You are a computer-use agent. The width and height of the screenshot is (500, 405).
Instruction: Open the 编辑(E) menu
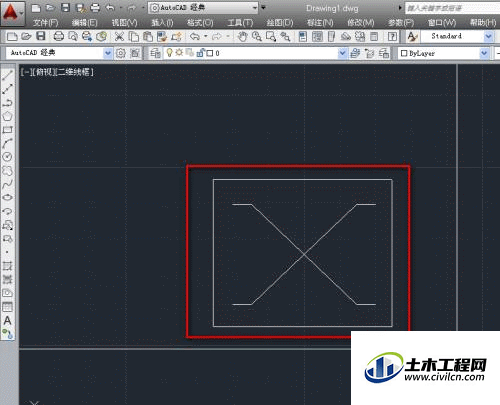click(85, 23)
